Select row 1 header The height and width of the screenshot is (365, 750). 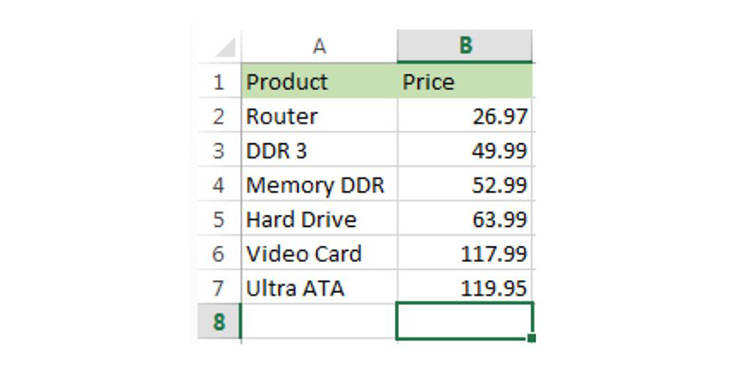click(220, 81)
